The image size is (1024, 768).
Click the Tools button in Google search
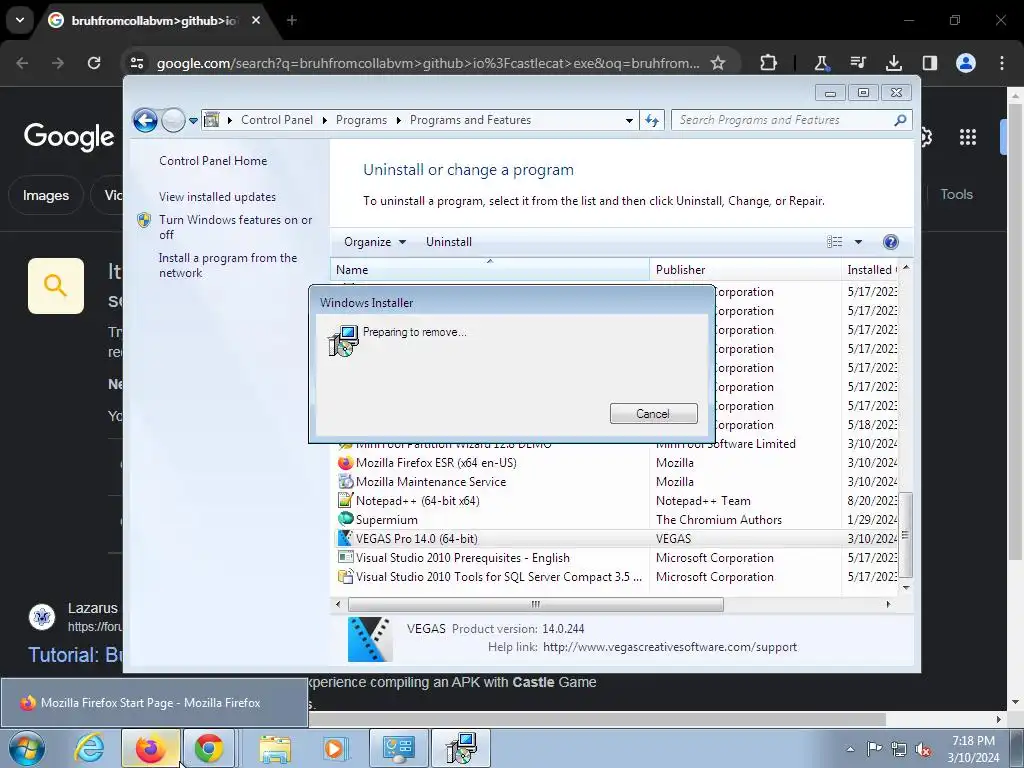[x=956, y=194]
